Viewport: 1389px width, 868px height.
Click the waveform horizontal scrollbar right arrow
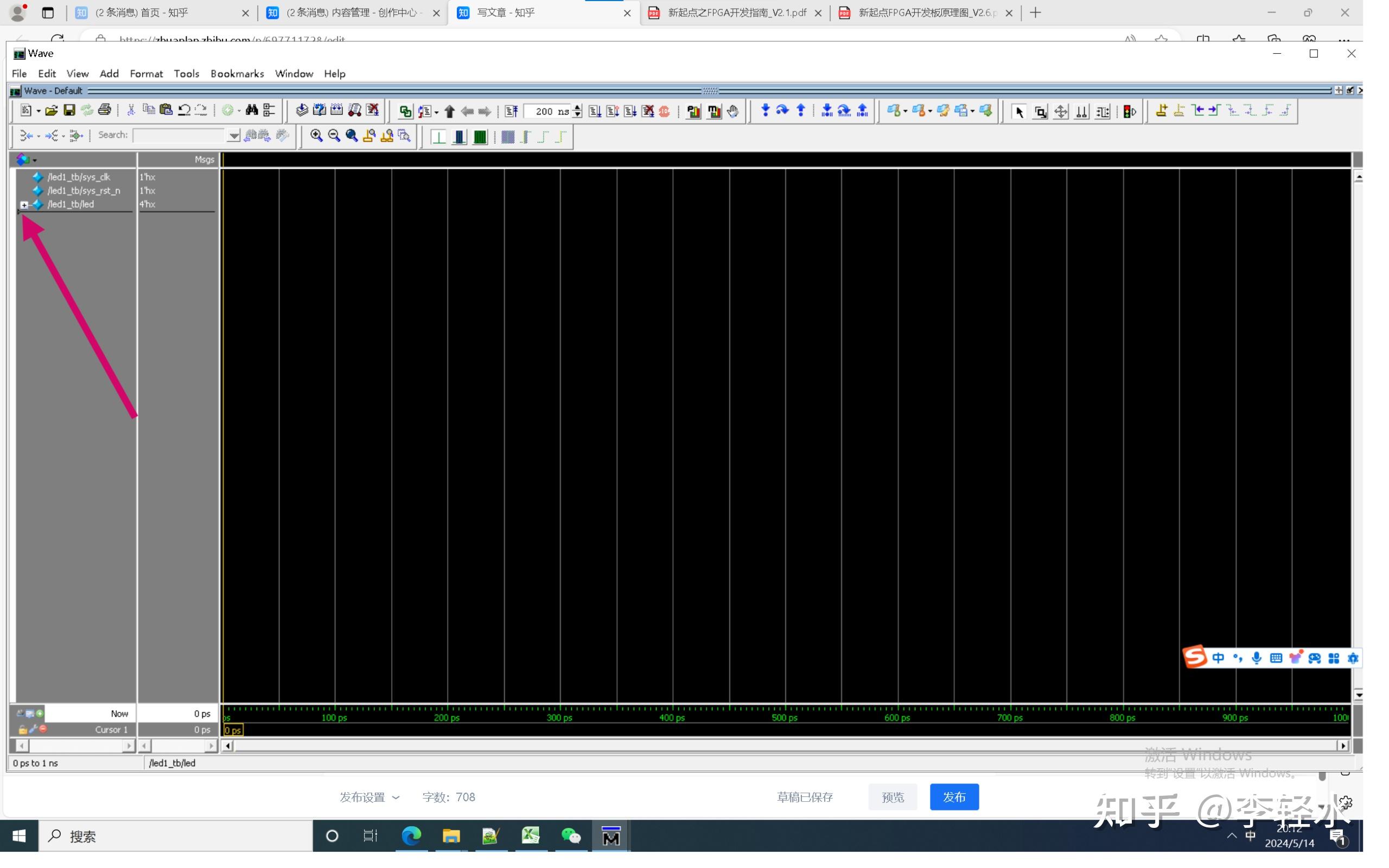click(x=1342, y=745)
